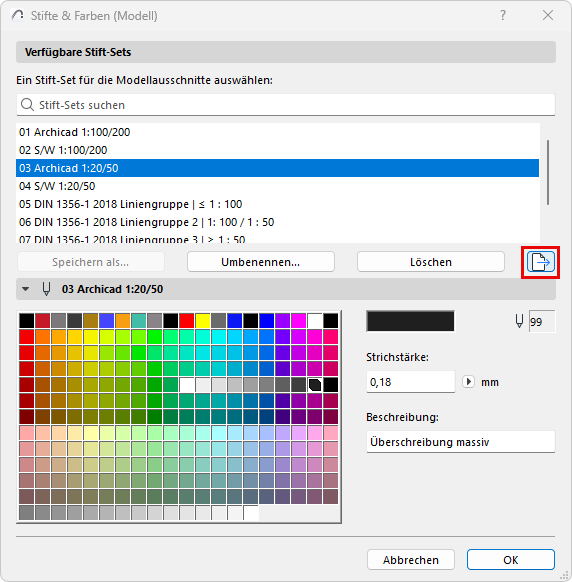Click the export pen set icon

540,262
